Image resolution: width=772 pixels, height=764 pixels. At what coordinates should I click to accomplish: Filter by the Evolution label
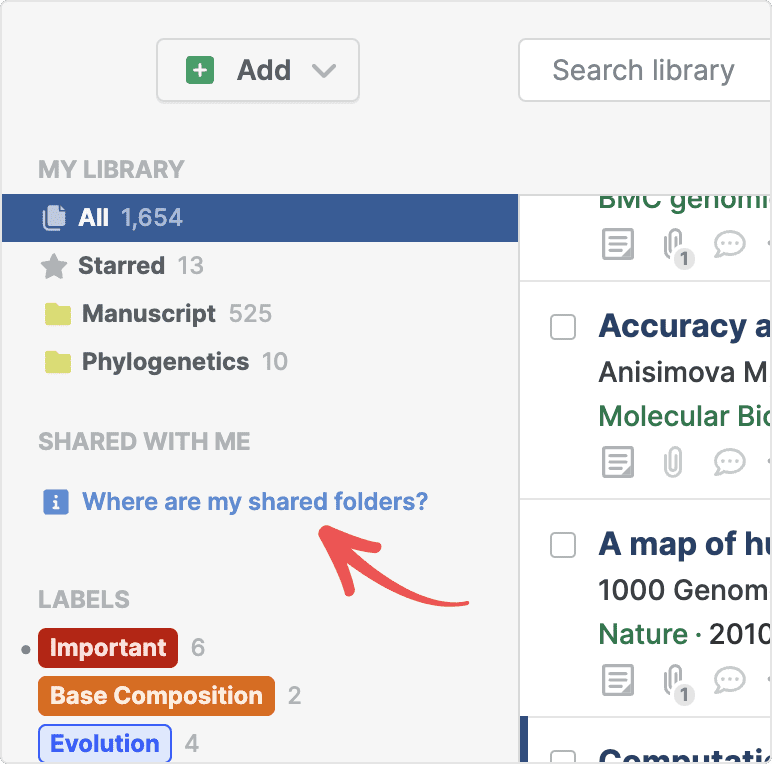pos(105,744)
